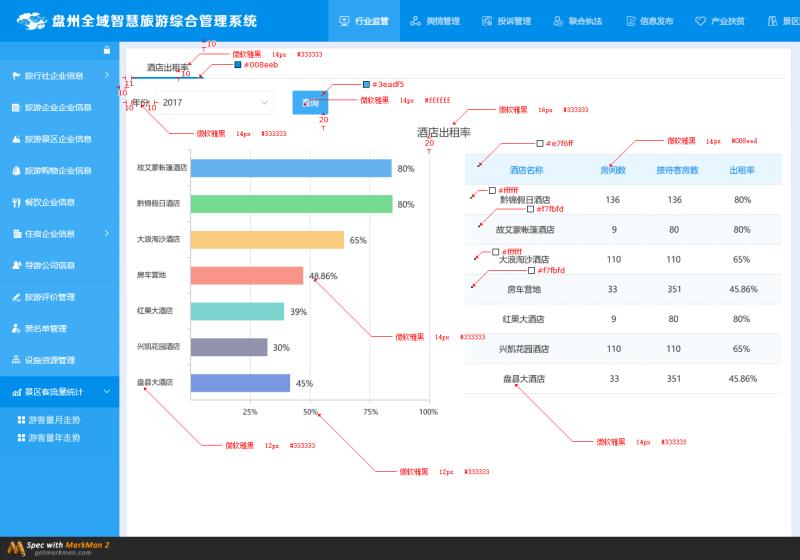Click the blue 查询 query button
This screenshot has height=560, width=800.
pos(310,103)
